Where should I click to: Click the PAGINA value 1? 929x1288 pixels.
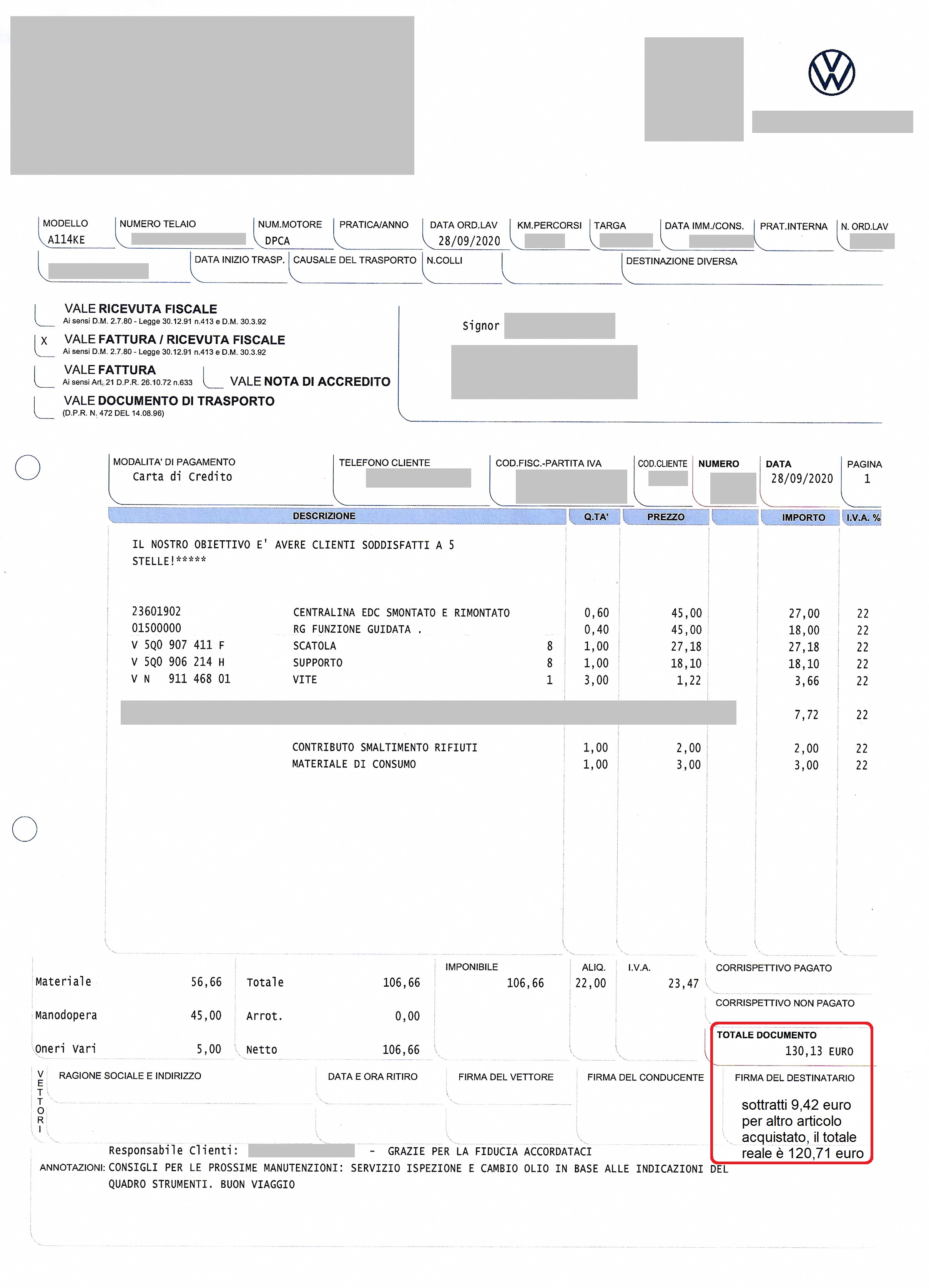click(x=867, y=479)
